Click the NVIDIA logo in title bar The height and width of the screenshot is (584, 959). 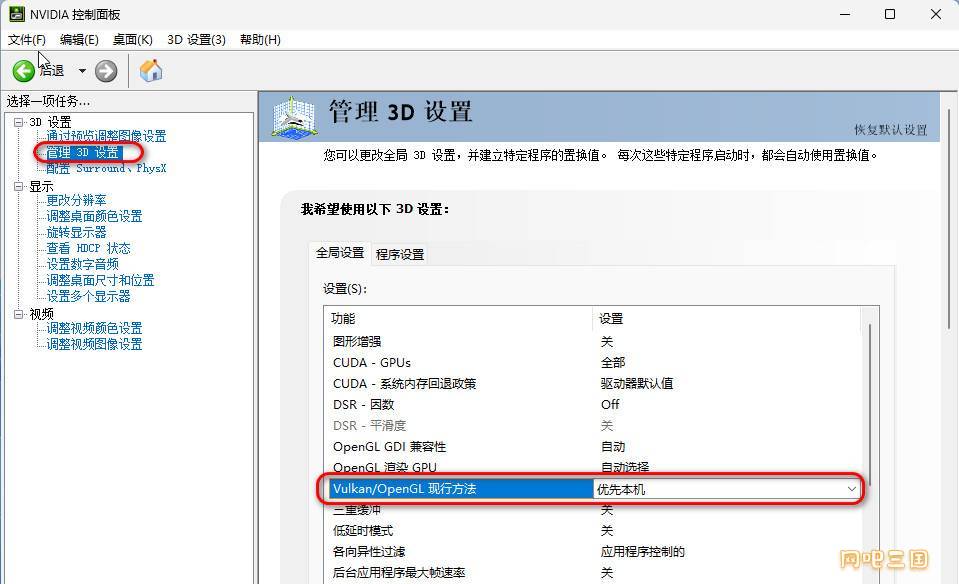coord(17,14)
